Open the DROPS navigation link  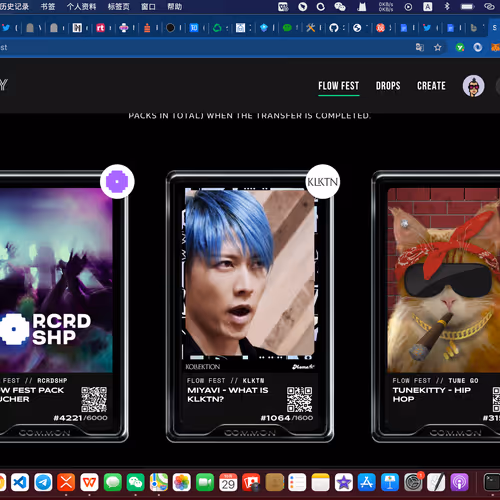tap(388, 86)
